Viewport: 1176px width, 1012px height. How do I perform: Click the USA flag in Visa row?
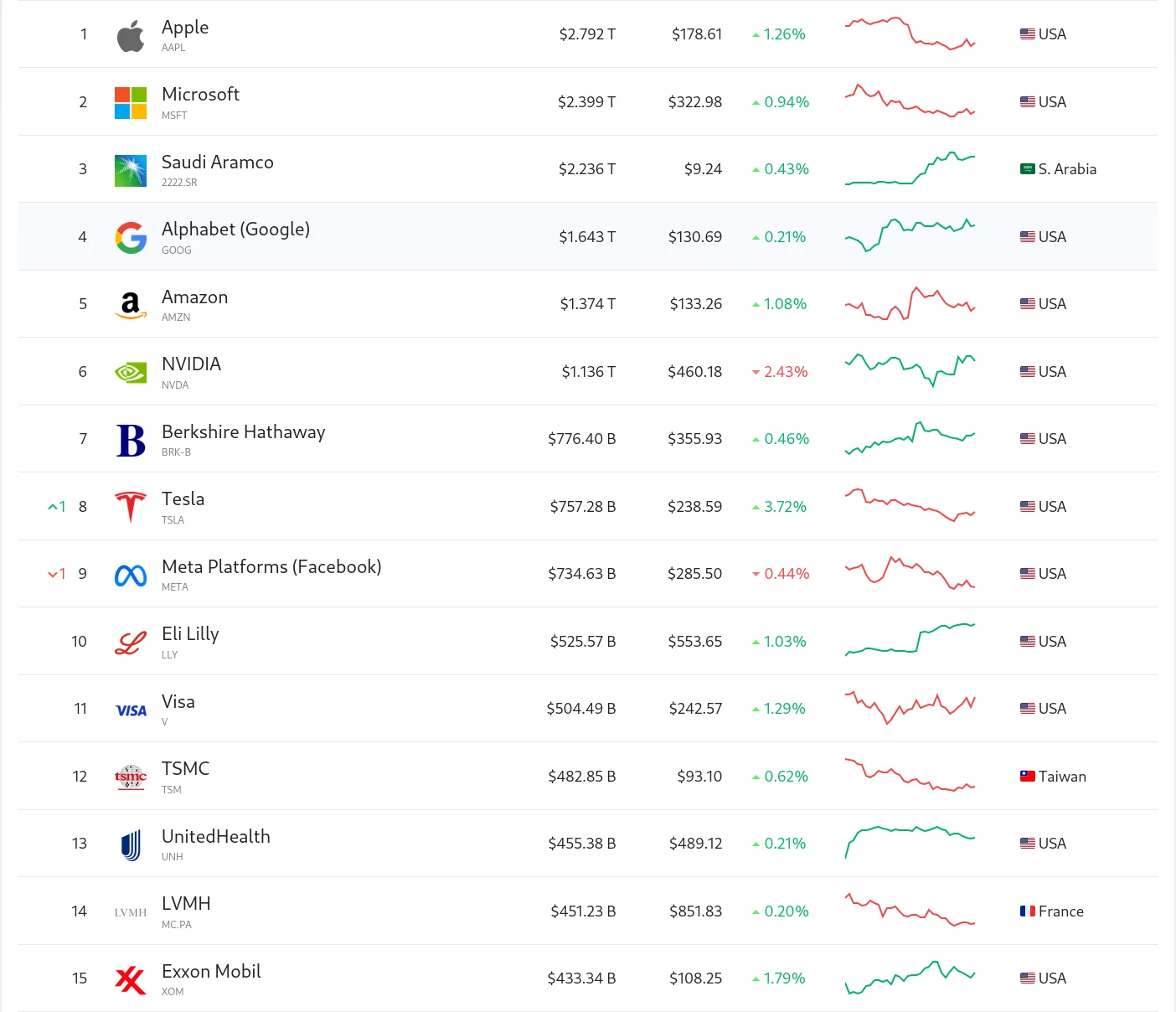click(x=1028, y=709)
